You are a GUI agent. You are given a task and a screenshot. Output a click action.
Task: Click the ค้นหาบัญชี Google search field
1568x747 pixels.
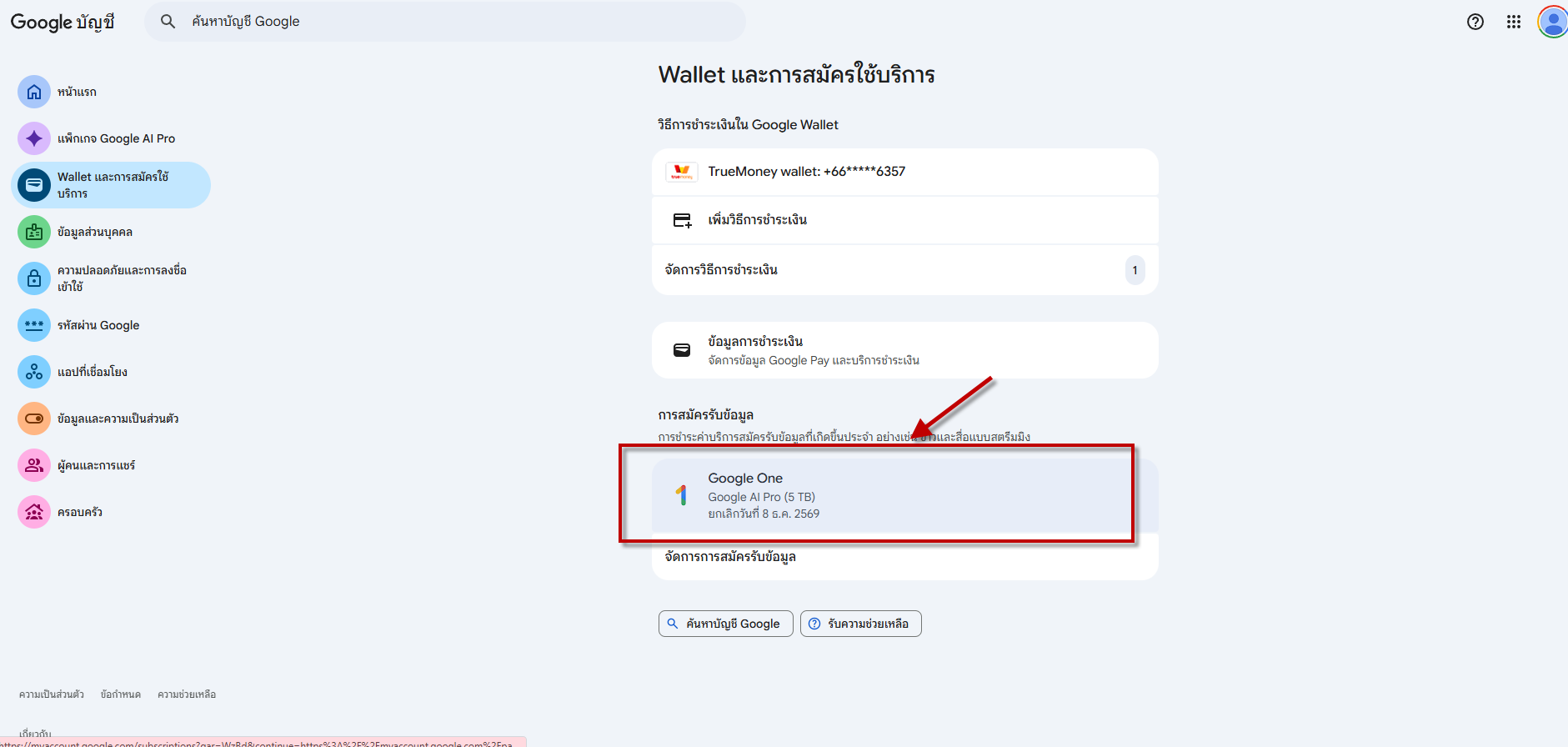point(445,22)
